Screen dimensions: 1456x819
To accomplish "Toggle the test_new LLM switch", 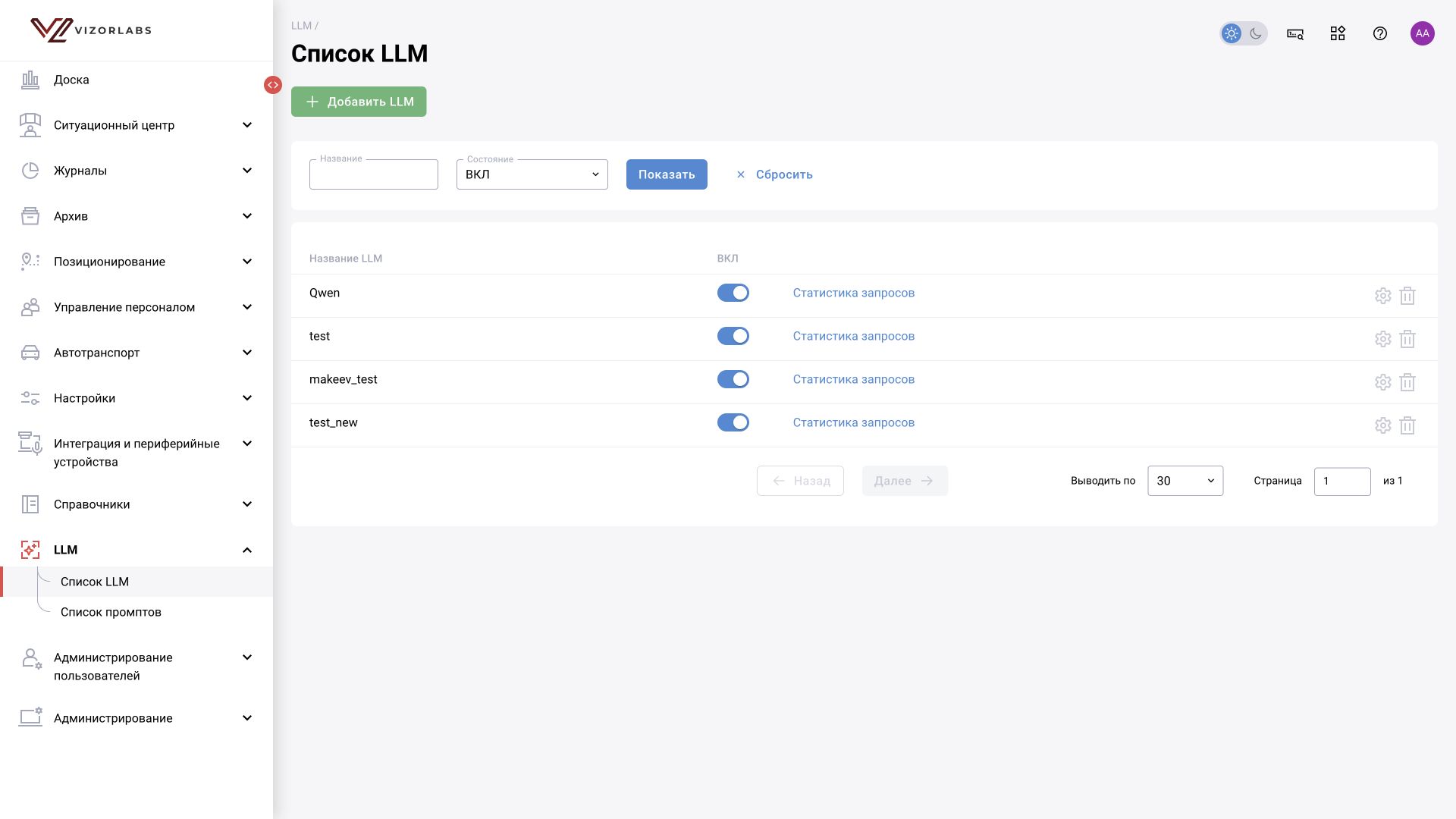I will (733, 422).
